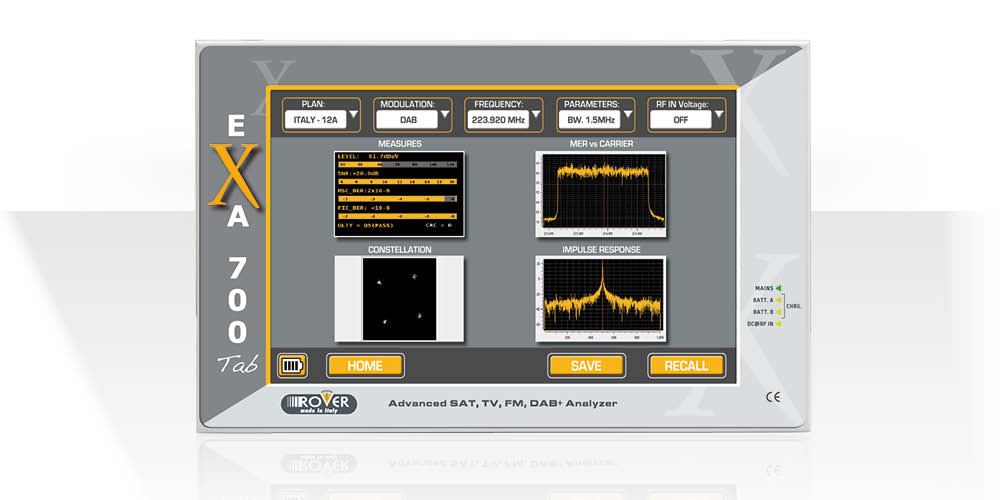Open the RF IN Voltage dropdown arrow

pyautogui.click(x=719, y=116)
